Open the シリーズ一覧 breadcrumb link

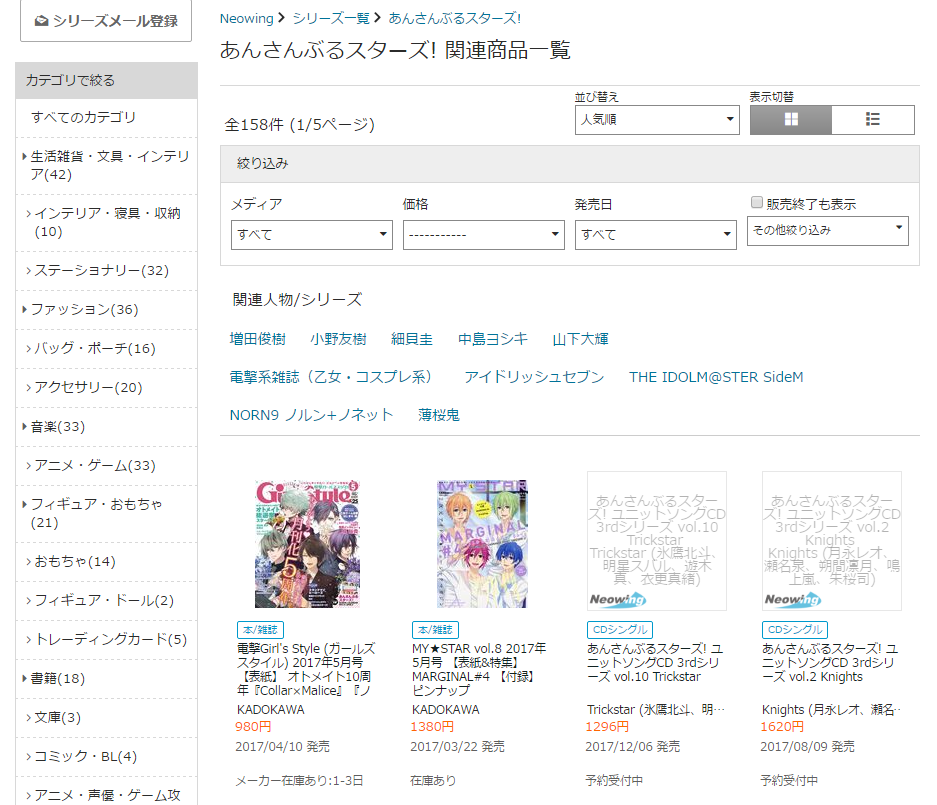pyautogui.click(x=331, y=19)
